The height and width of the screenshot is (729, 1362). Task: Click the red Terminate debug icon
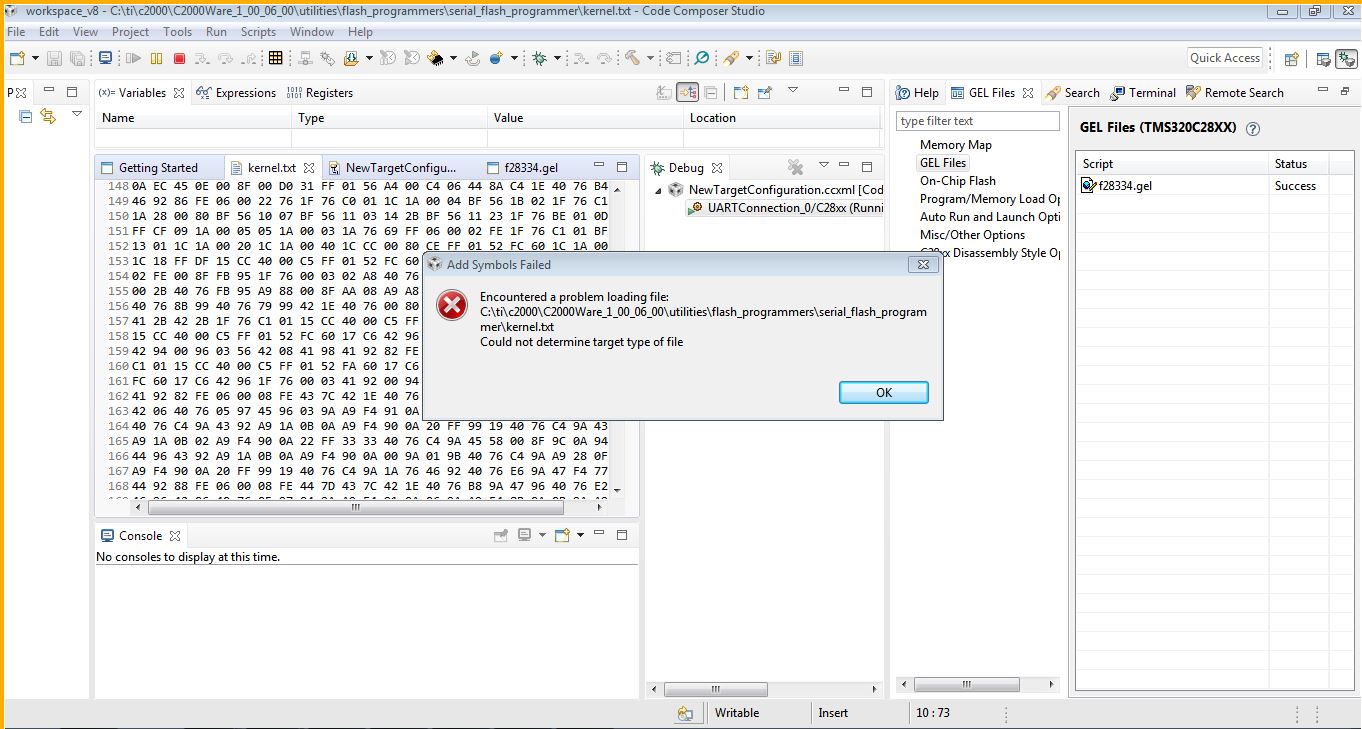tap(180, 58)
